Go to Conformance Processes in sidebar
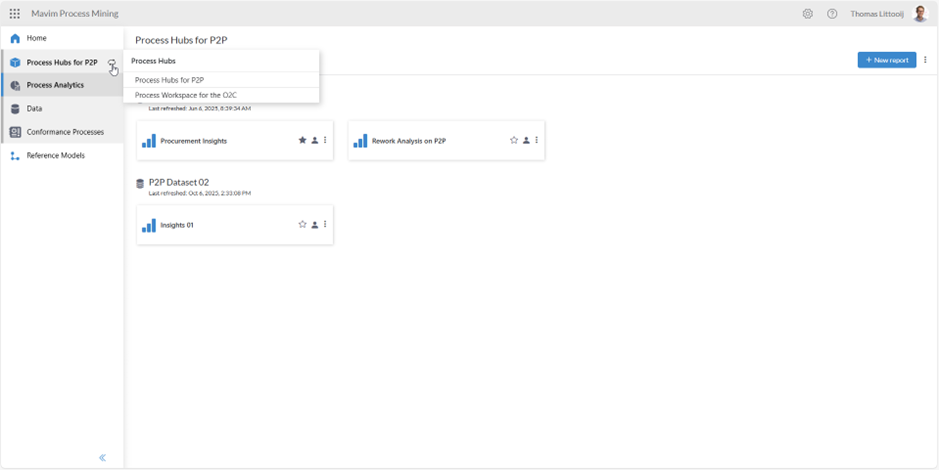The image size is (939, 470). (x=64, y=132)
